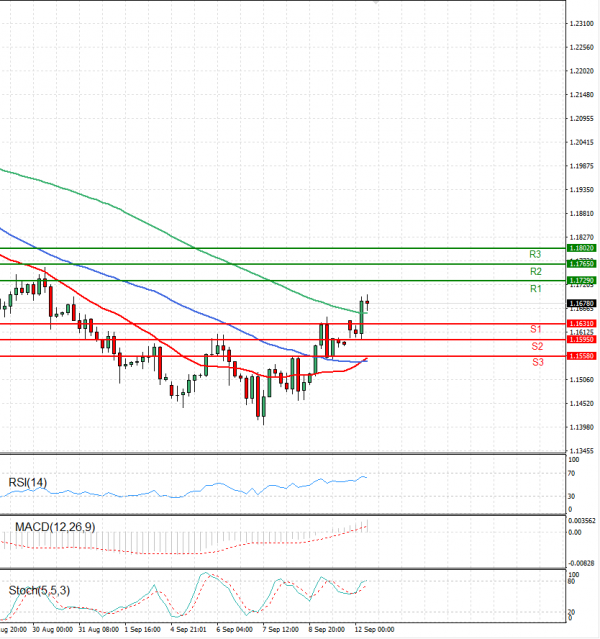
Task: Click the S1 support label
Action: point(536,329)
